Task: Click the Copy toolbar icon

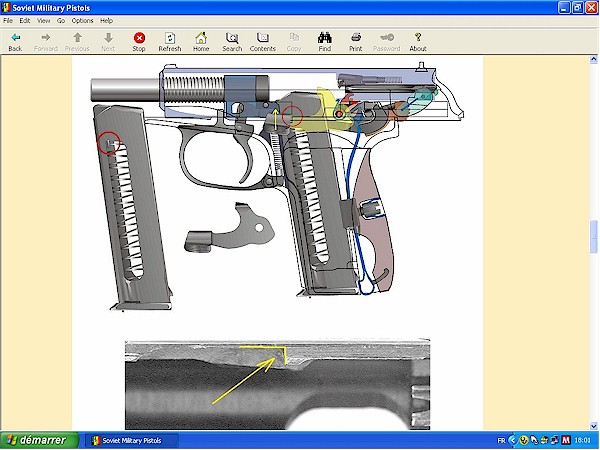Action: tap(294, 38)
